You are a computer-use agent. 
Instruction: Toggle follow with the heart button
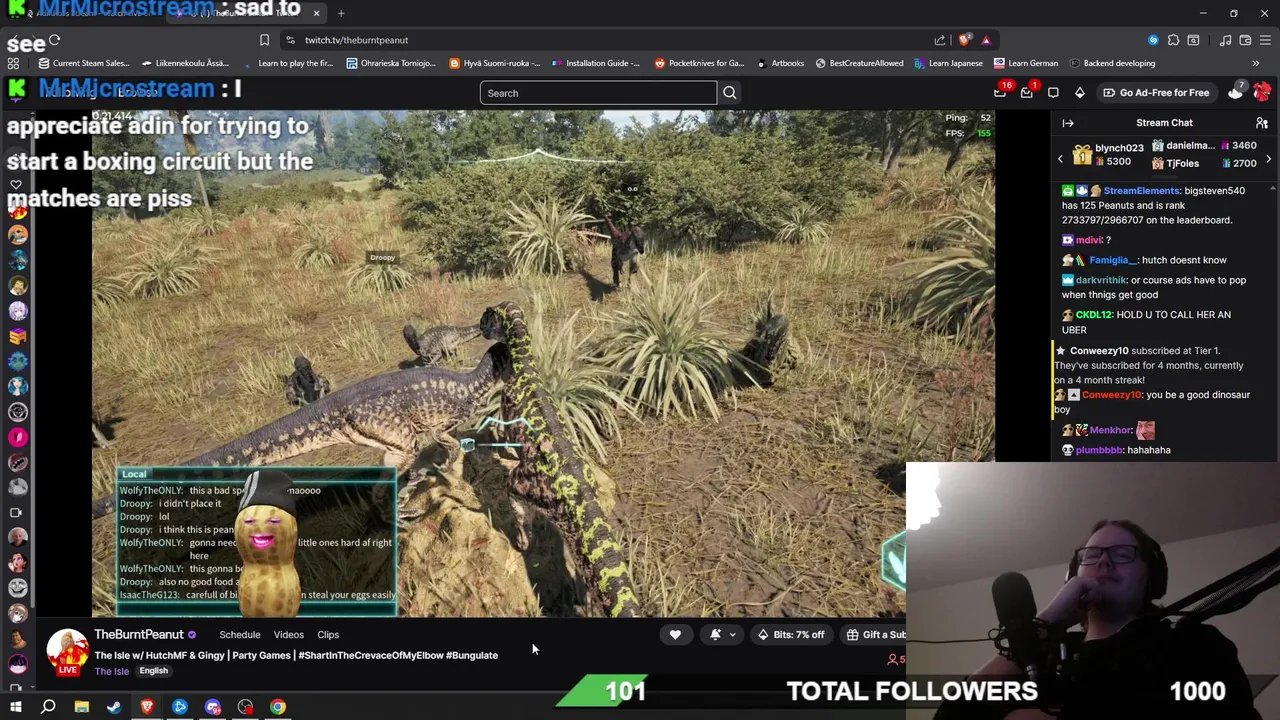pos(675,634)
